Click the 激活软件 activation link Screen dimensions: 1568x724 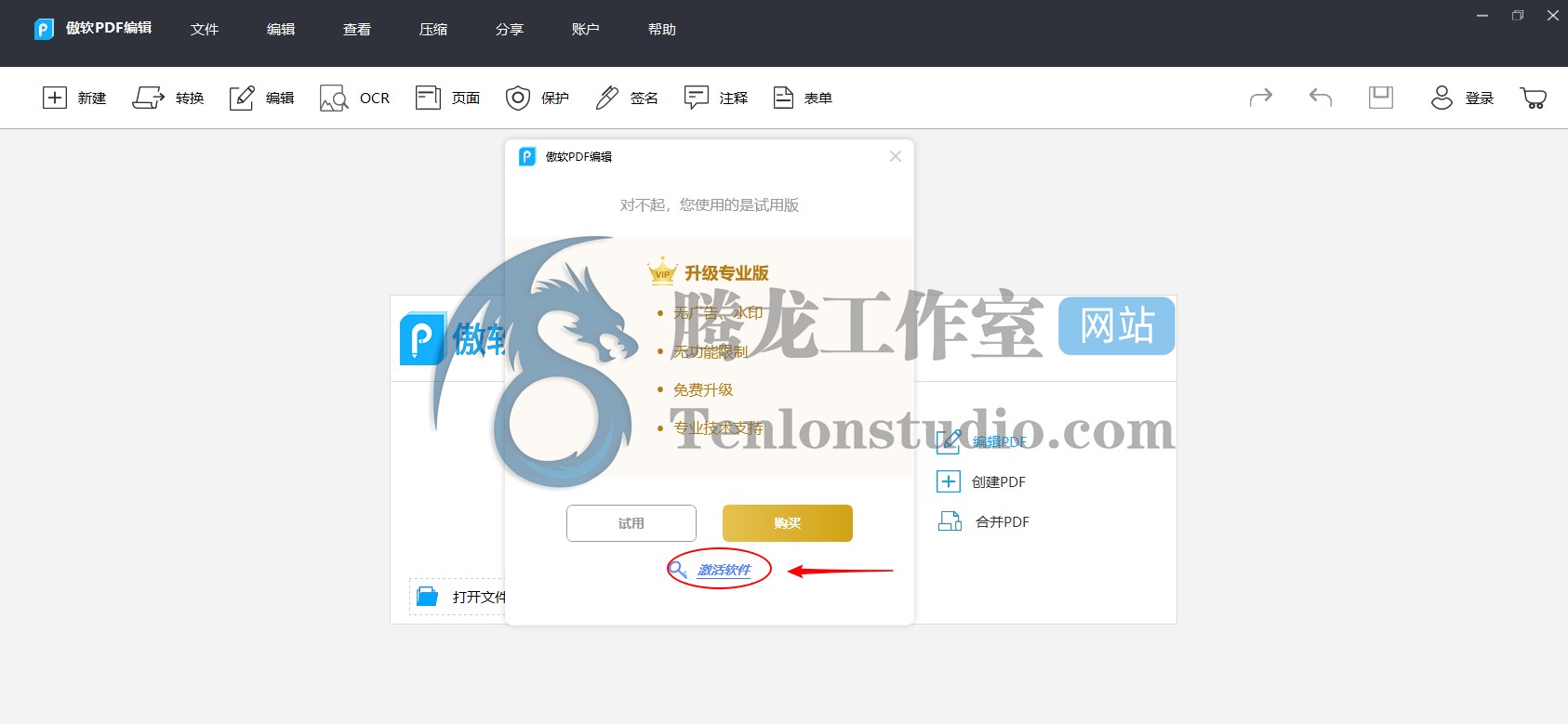coord(724,570)
